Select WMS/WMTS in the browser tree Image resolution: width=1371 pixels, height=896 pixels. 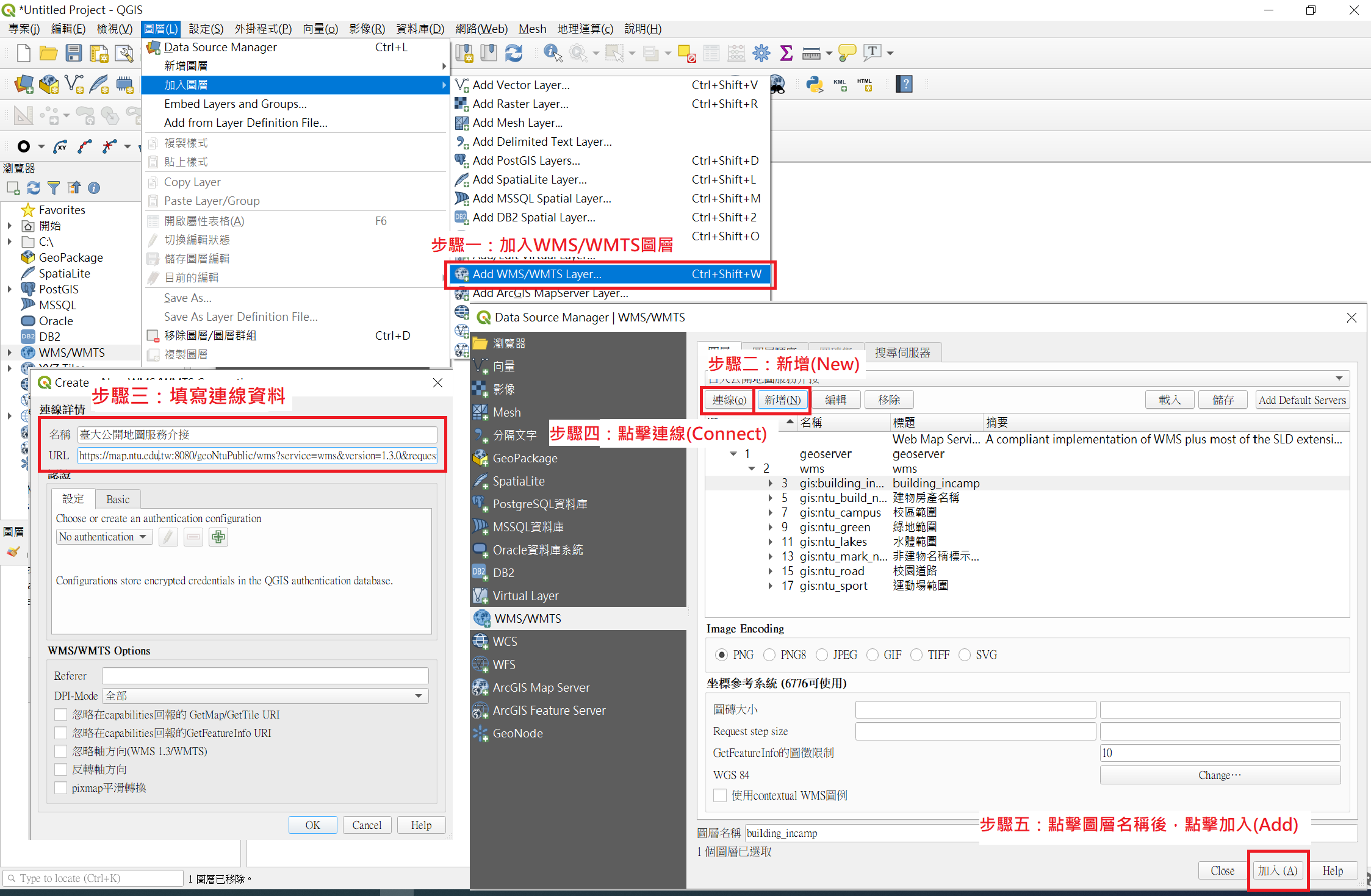[x=71, y=353]
